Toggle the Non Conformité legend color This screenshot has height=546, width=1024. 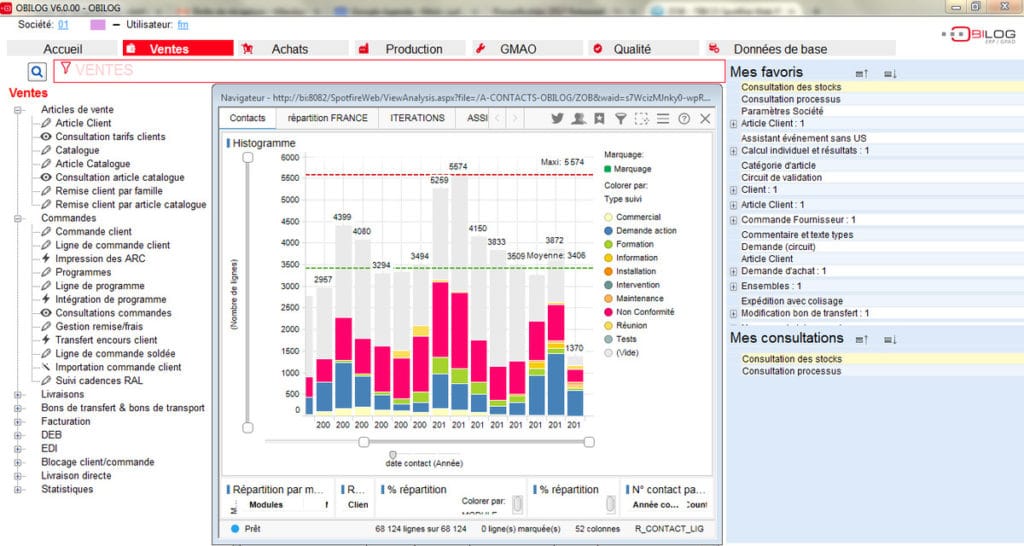pos(608,312)
